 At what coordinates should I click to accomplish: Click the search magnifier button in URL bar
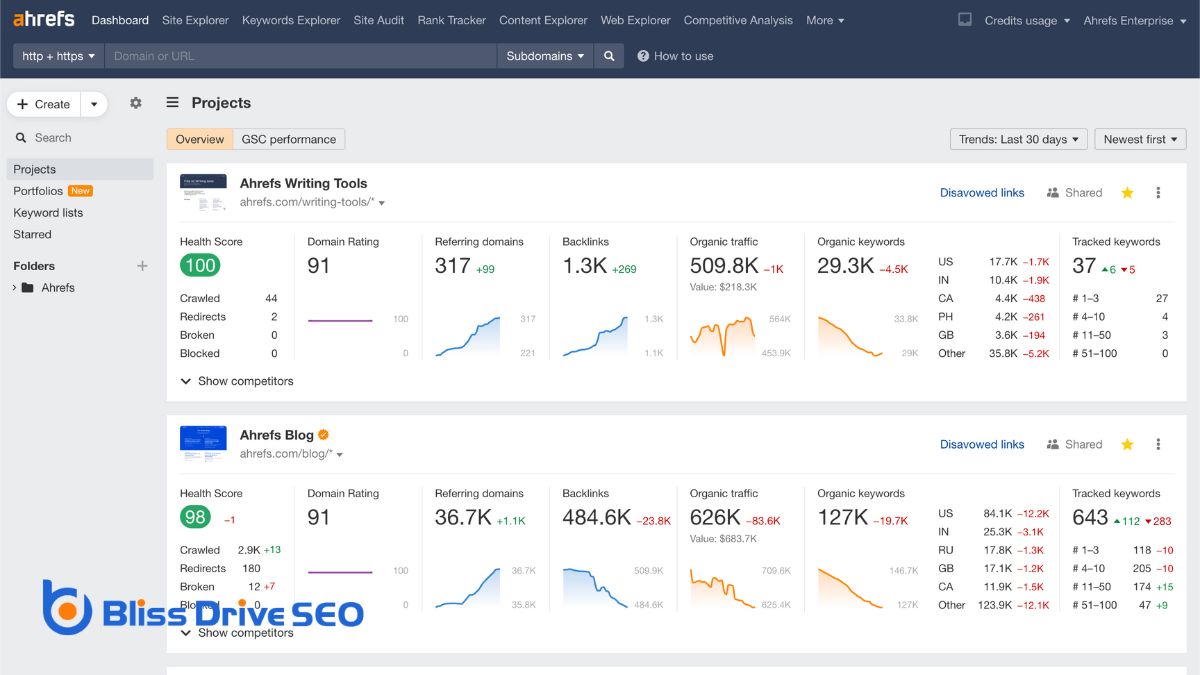tap(608, 56)
